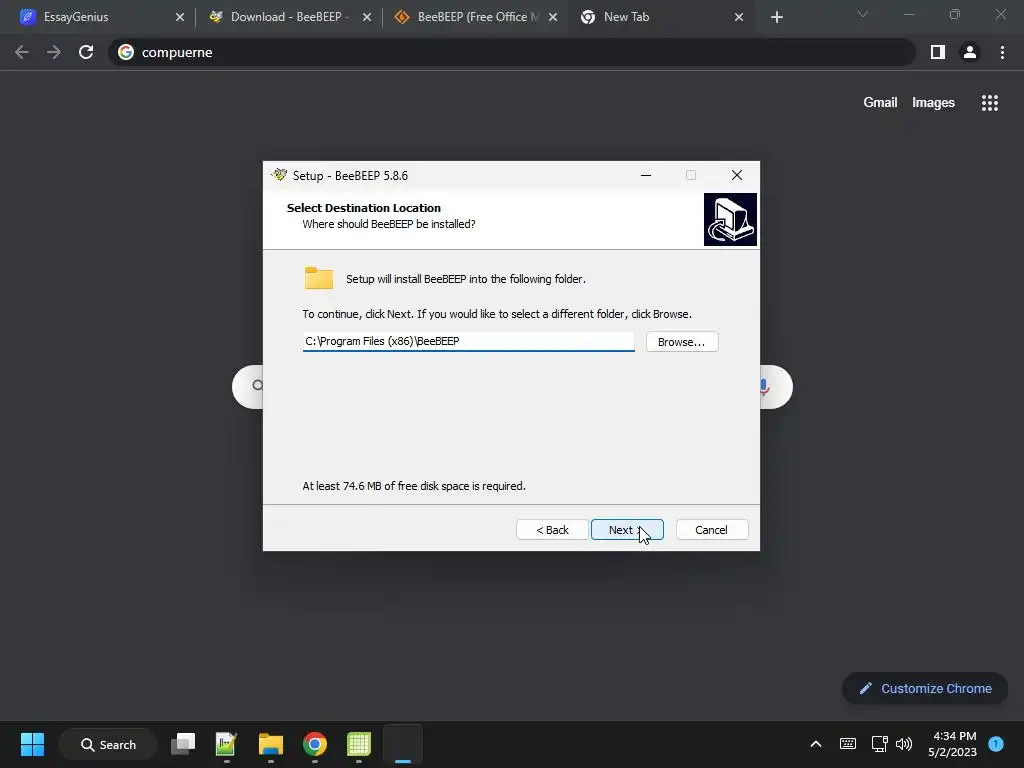Show hidden system tray icons

pos(816,744)
